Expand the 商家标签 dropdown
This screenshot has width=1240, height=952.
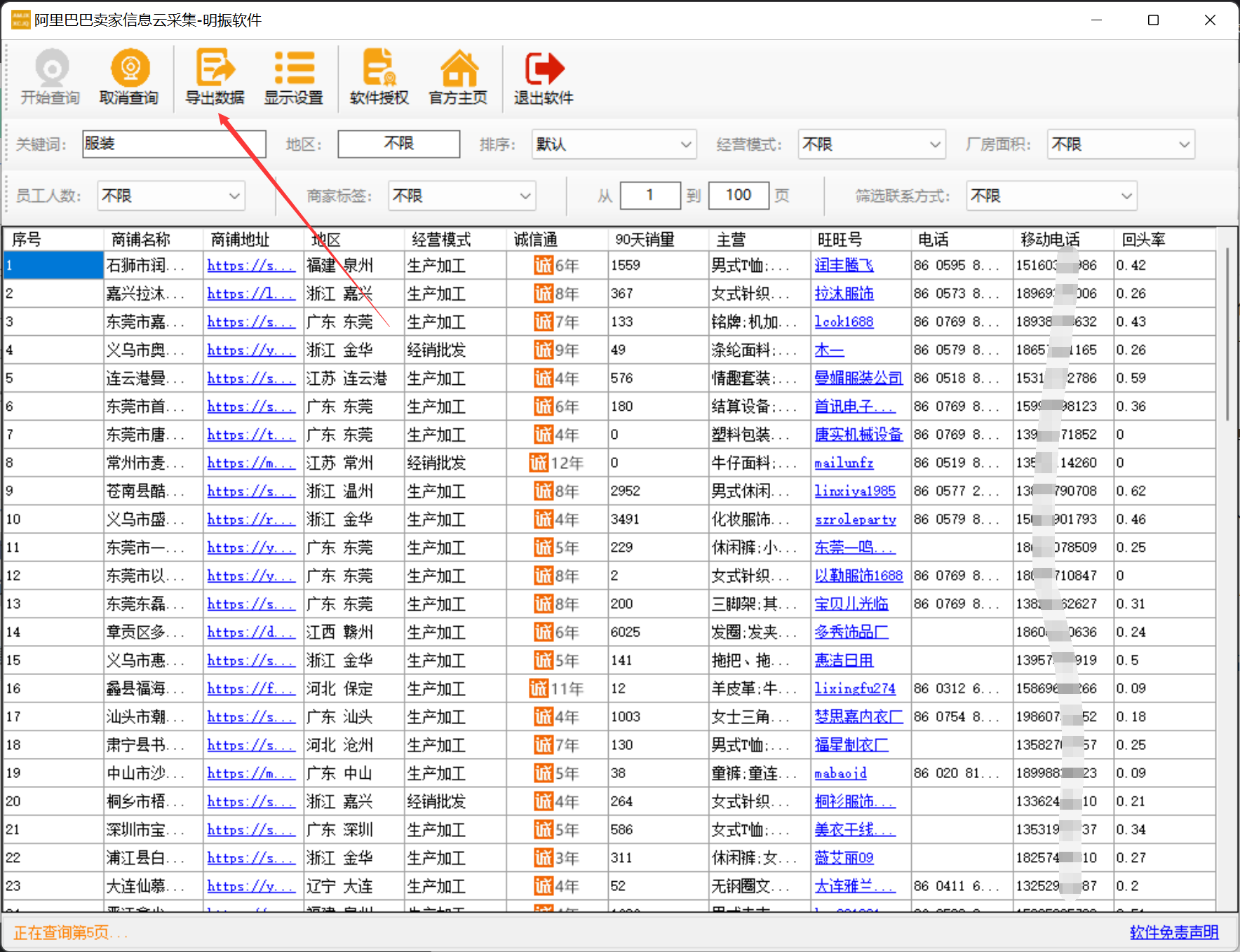tap(462, 196)
